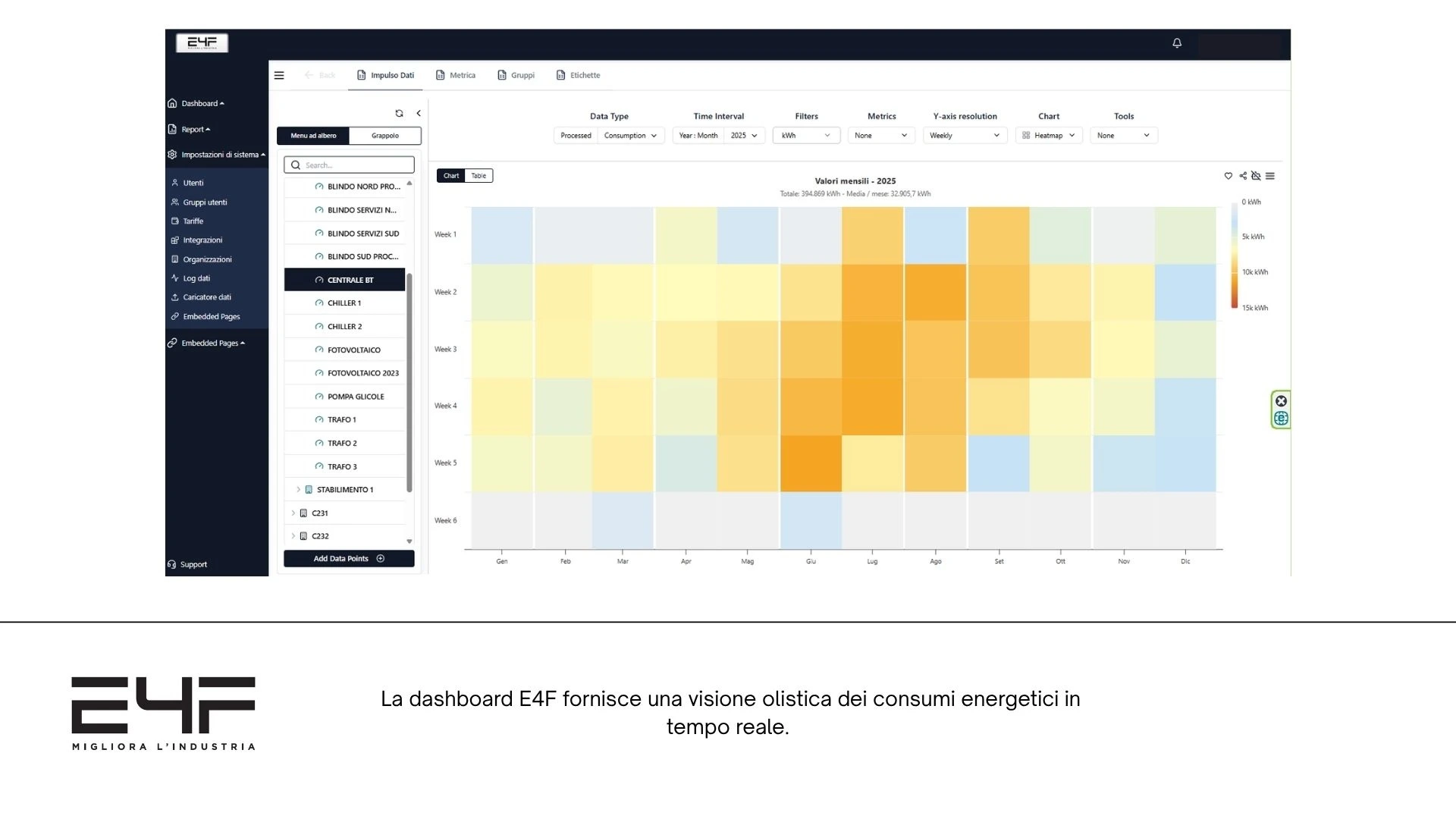The height and width of the screenshot is (819, 1456).
Task: Click the Ago Week 2 heatmap cell
Action: click(935, 293)
